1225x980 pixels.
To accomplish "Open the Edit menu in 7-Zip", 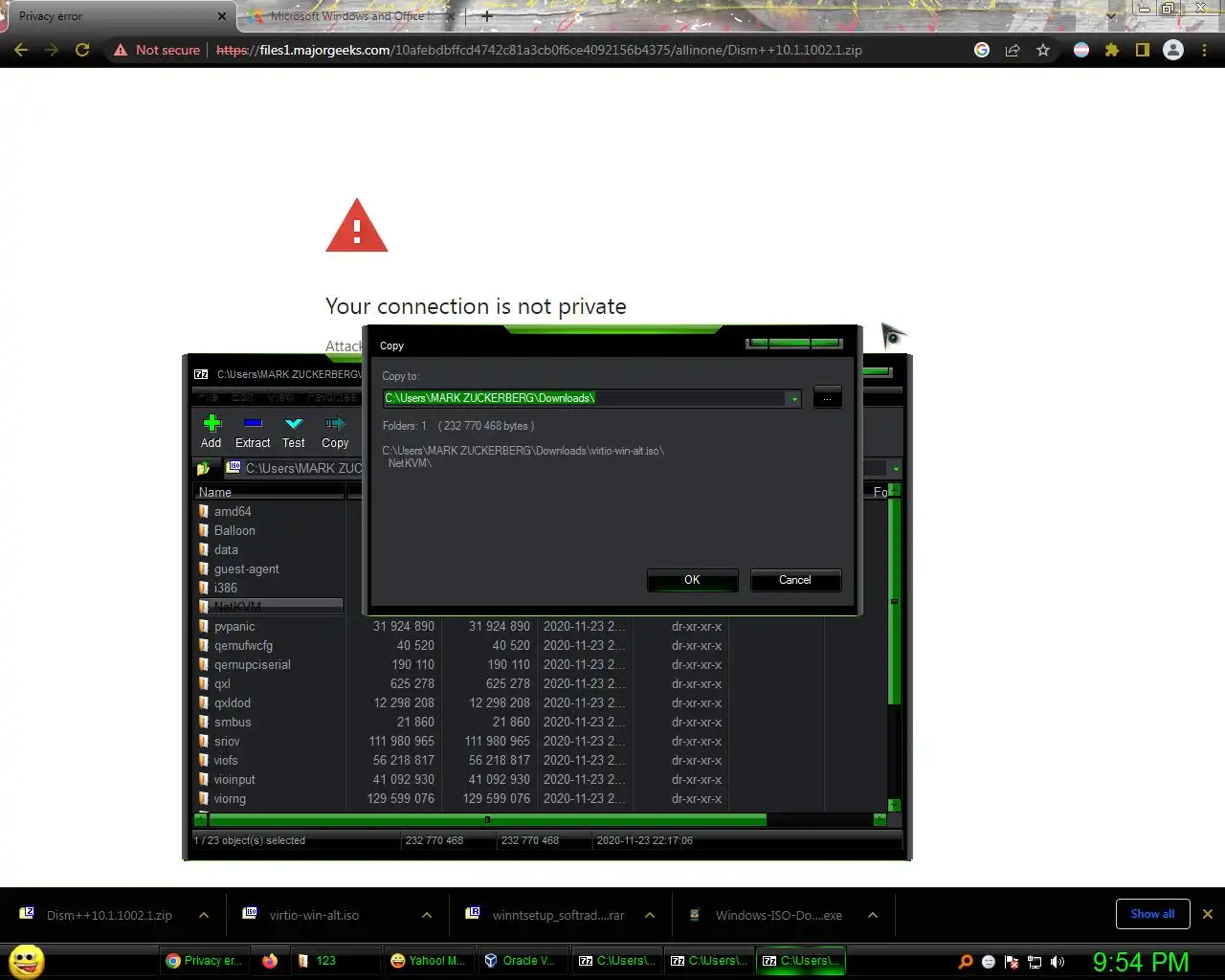I will point(242,396).
